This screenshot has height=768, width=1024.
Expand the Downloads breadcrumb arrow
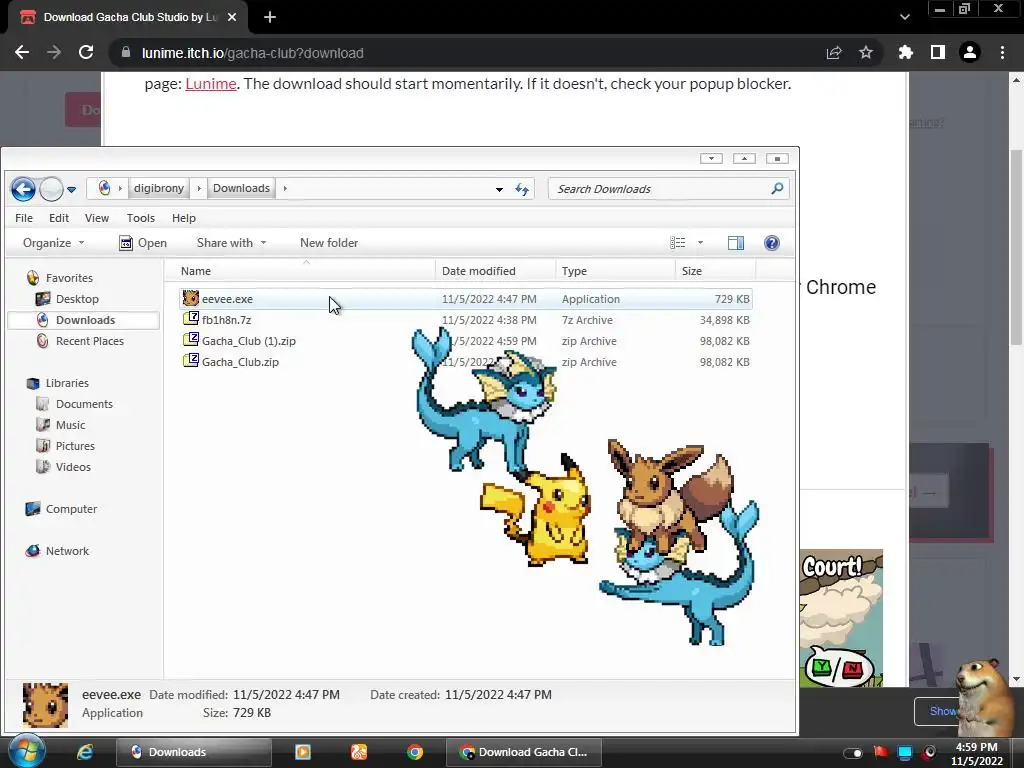(285, 188)
